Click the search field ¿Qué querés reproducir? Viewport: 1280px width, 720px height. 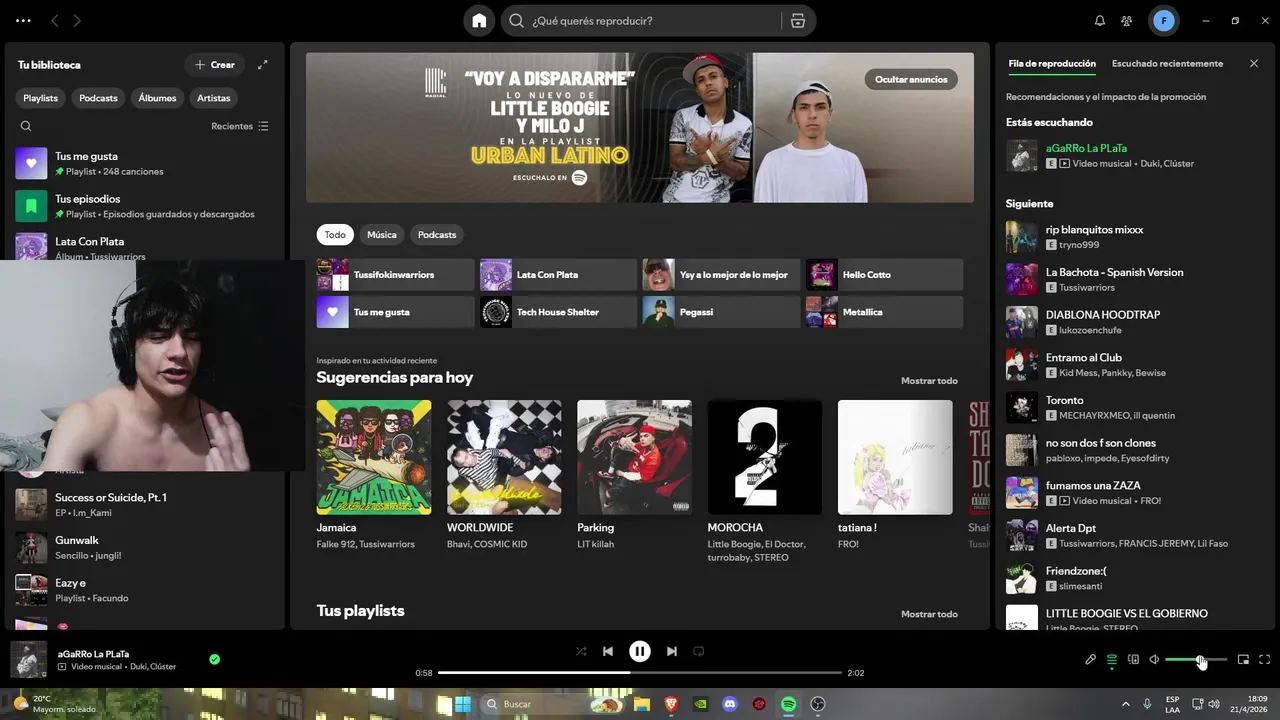655,20
